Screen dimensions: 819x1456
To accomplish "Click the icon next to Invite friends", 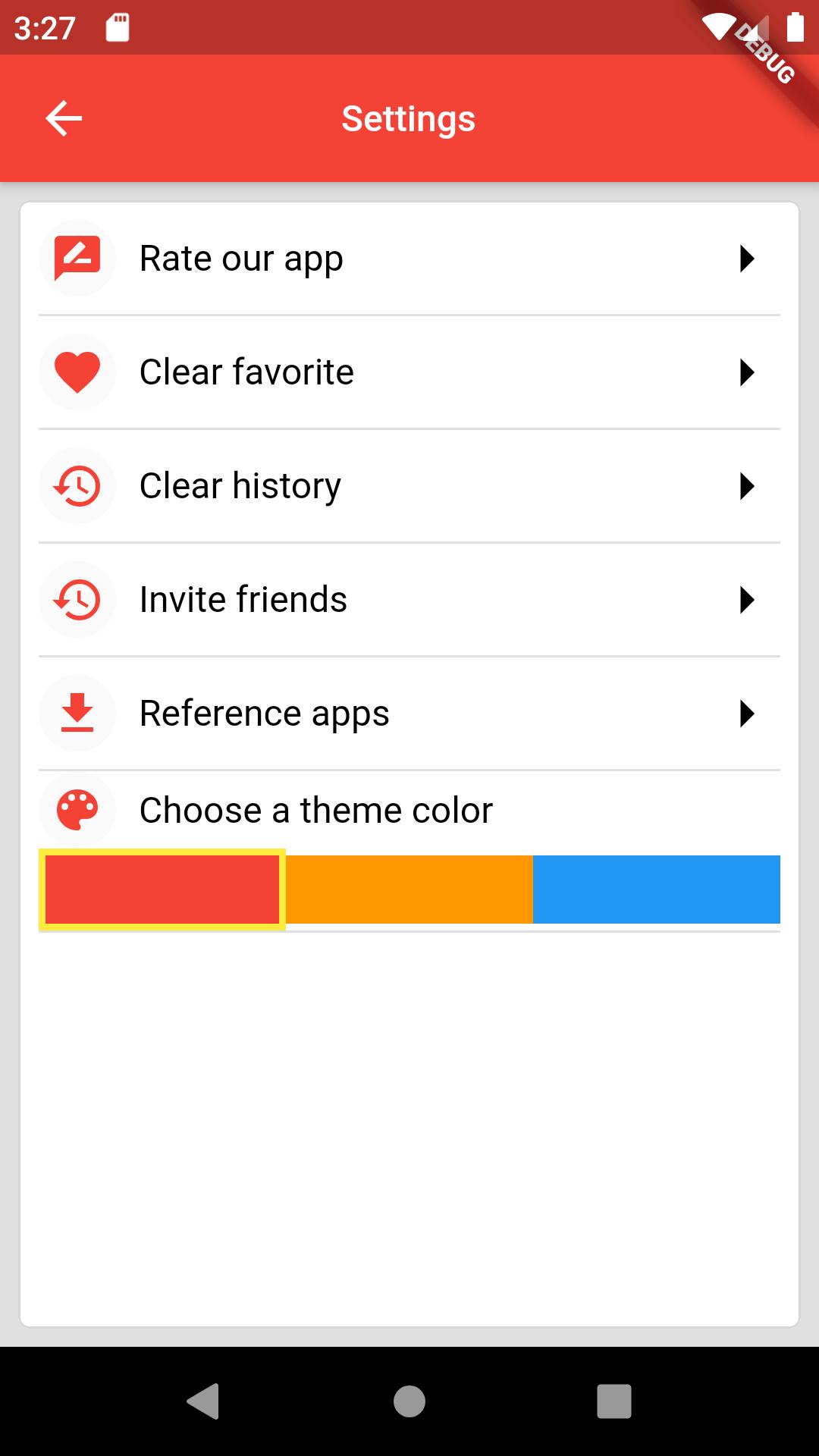I will point(77,600).
